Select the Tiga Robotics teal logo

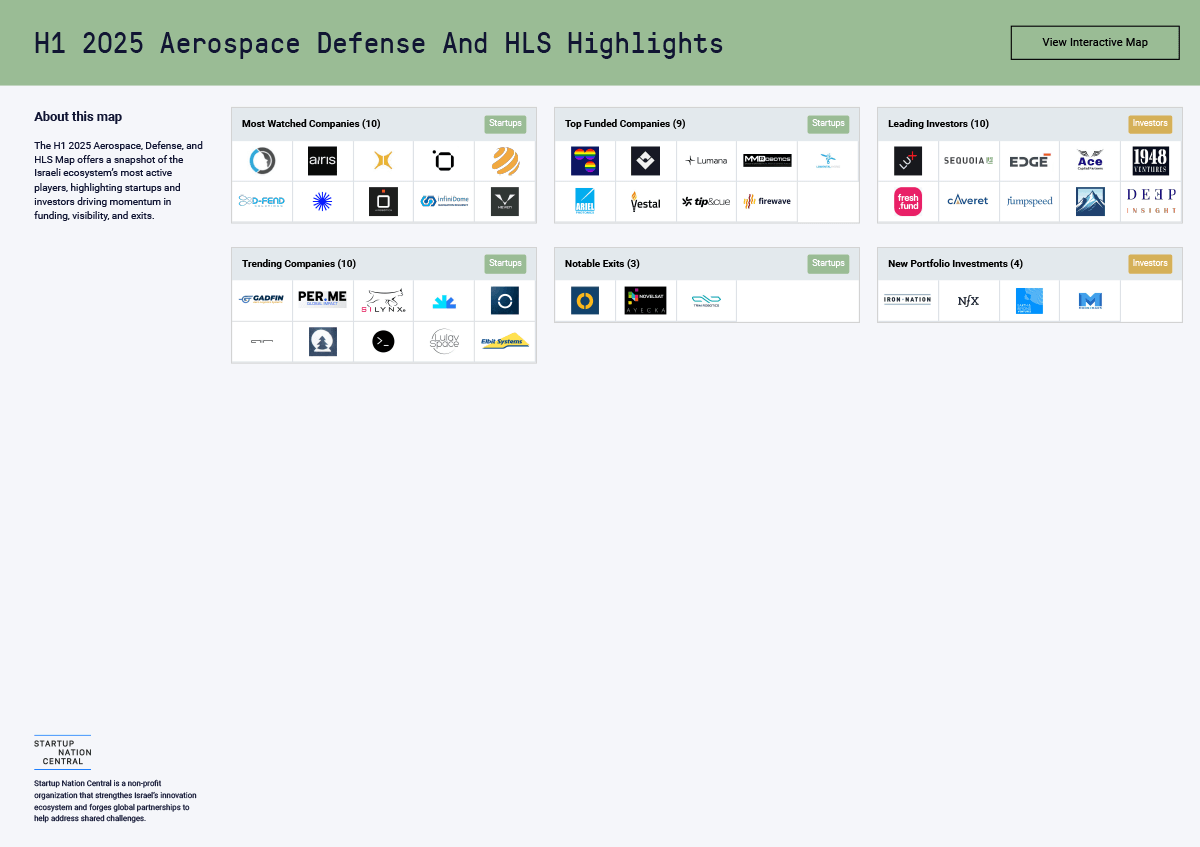point(706,300)
